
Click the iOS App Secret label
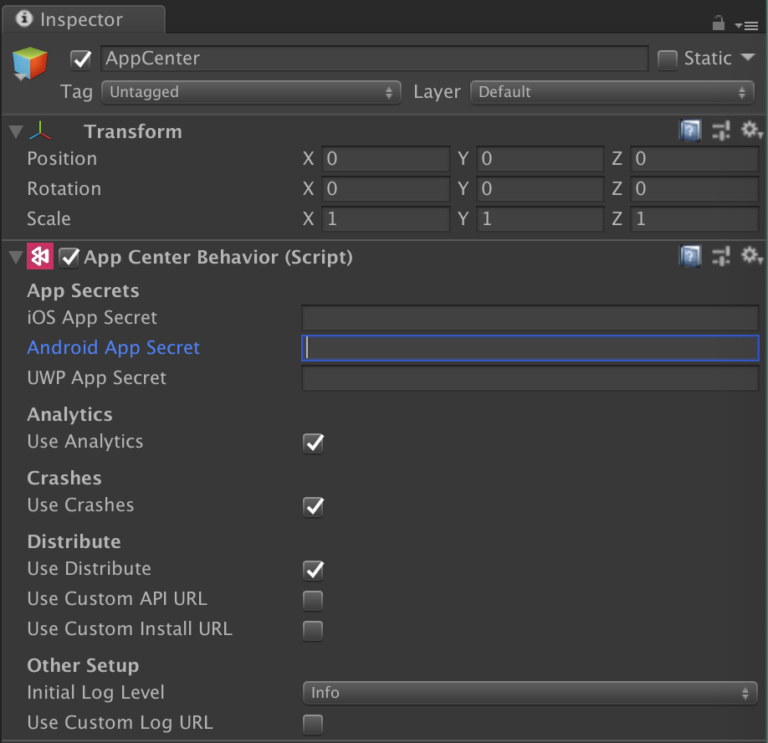coord(92,318)
